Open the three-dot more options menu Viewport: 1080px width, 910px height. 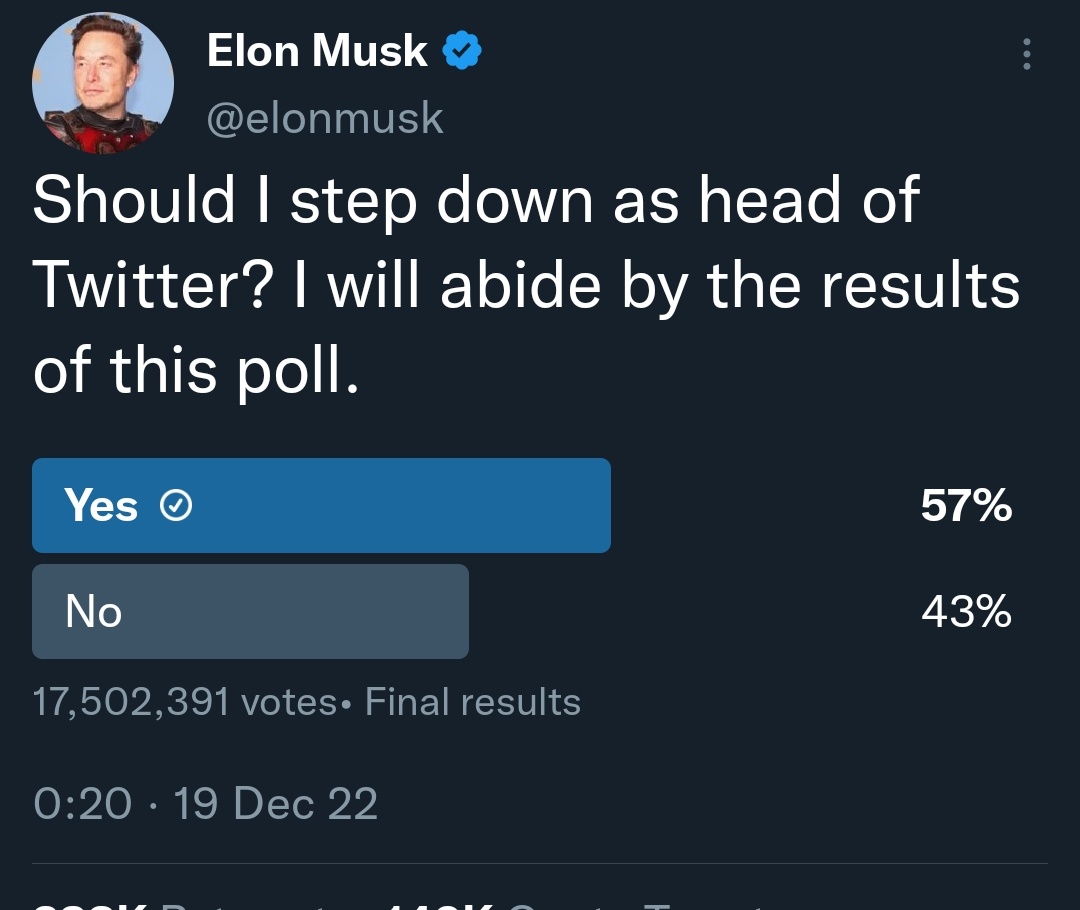click(1026, 54)
